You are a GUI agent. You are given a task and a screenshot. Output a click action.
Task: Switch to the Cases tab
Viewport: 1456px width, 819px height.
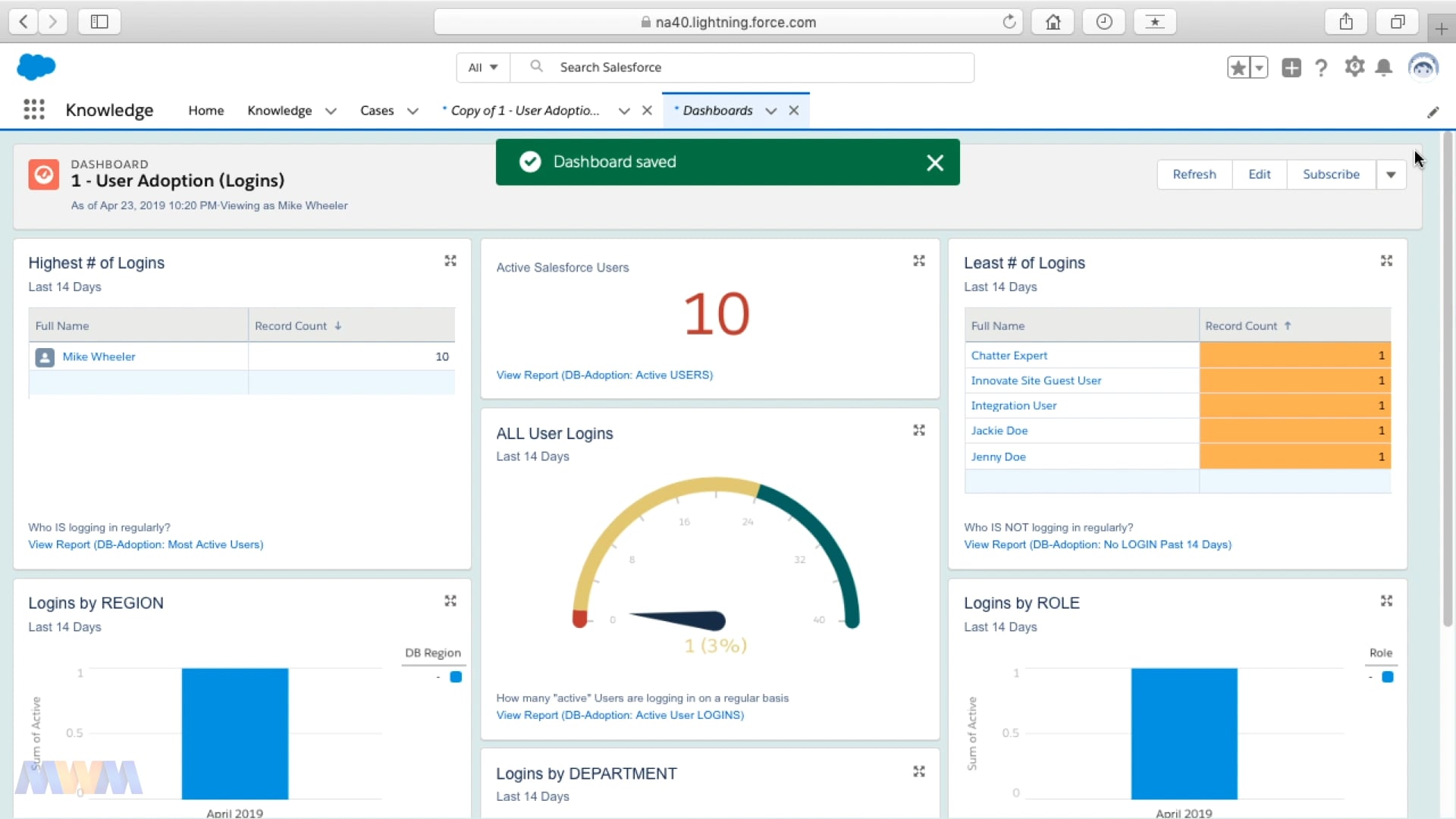(x=377, y=111)
